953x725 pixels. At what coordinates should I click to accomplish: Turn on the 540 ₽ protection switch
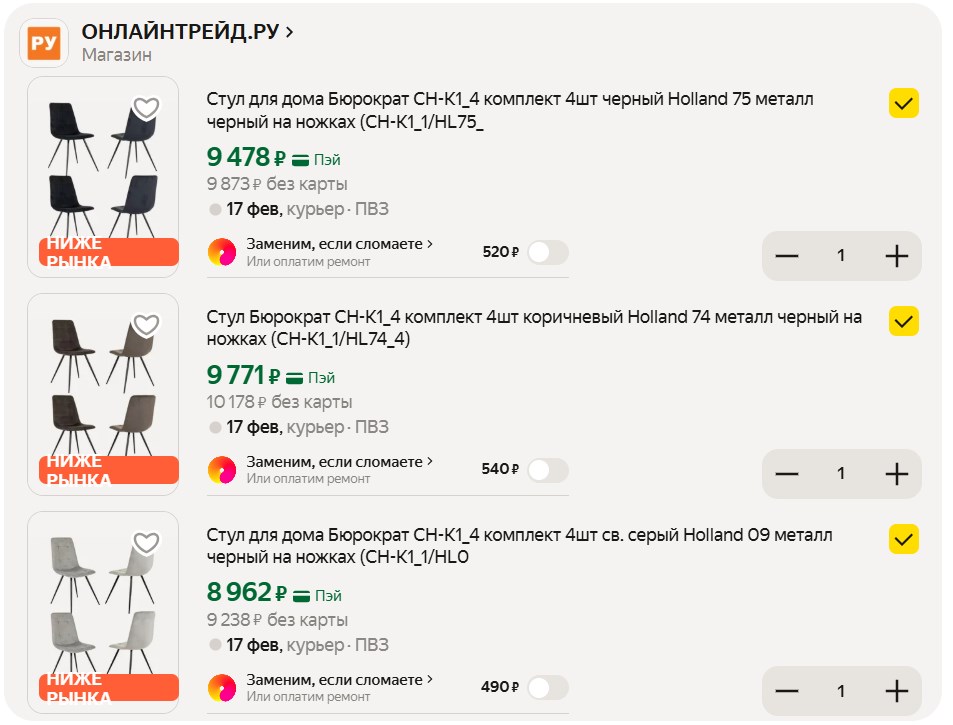click(x=547, y=469)
